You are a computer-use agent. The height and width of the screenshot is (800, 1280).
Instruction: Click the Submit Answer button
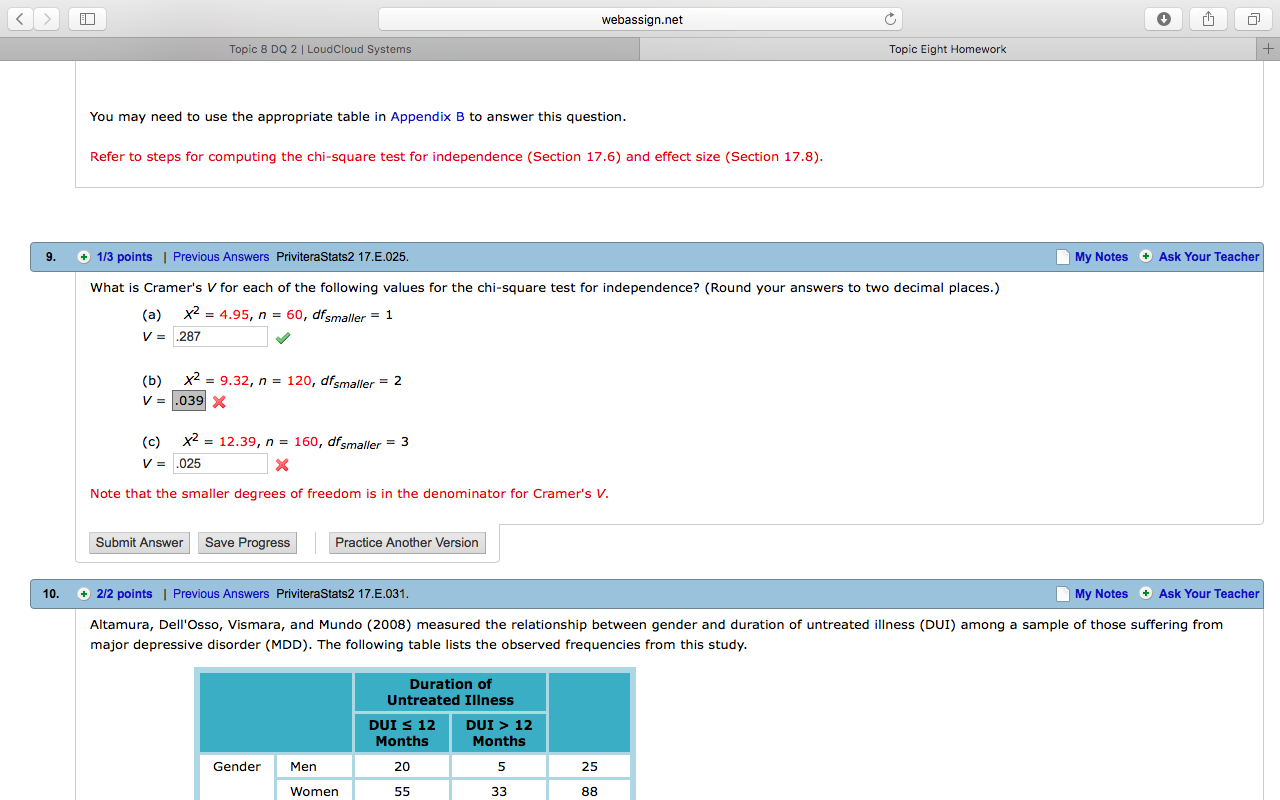click(x=139, y=542)
